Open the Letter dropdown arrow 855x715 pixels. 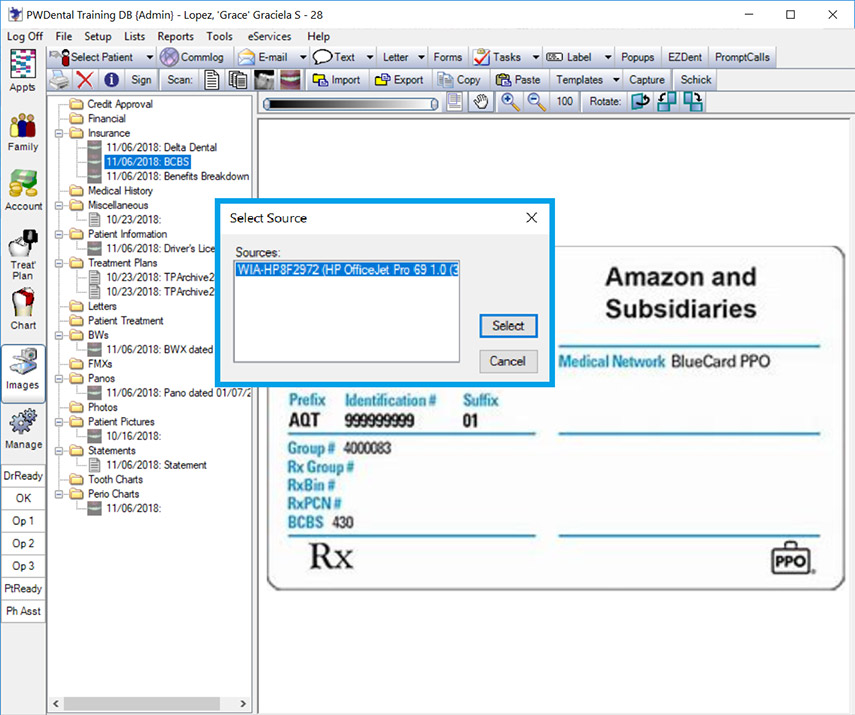point(421,57)
